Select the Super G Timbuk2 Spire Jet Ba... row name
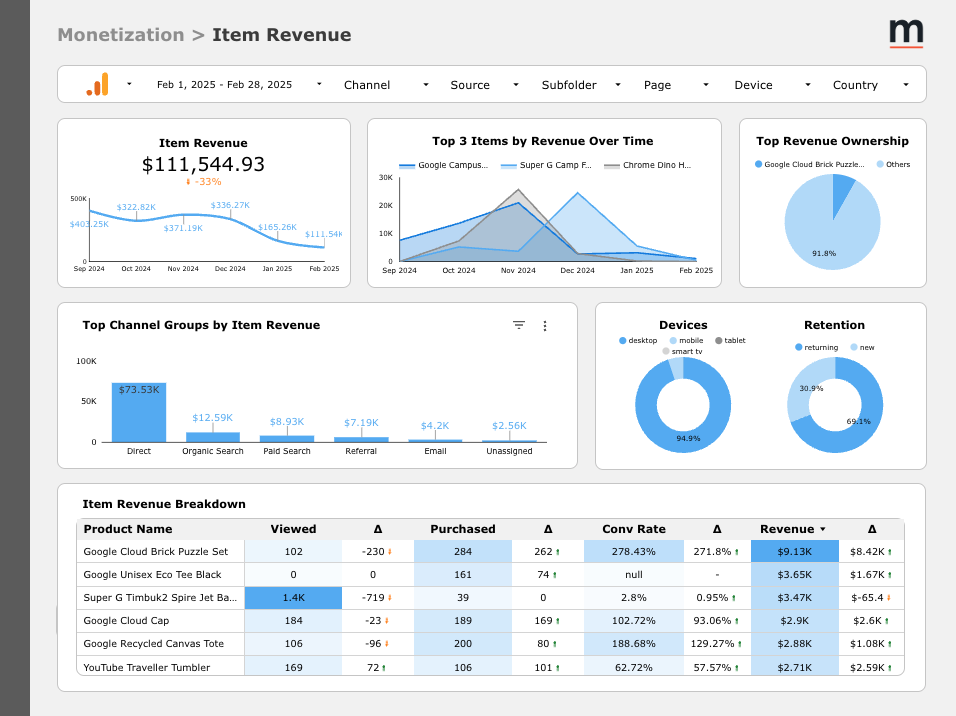Viewport: 956px width, 716px height. click(x=160, y=598)
